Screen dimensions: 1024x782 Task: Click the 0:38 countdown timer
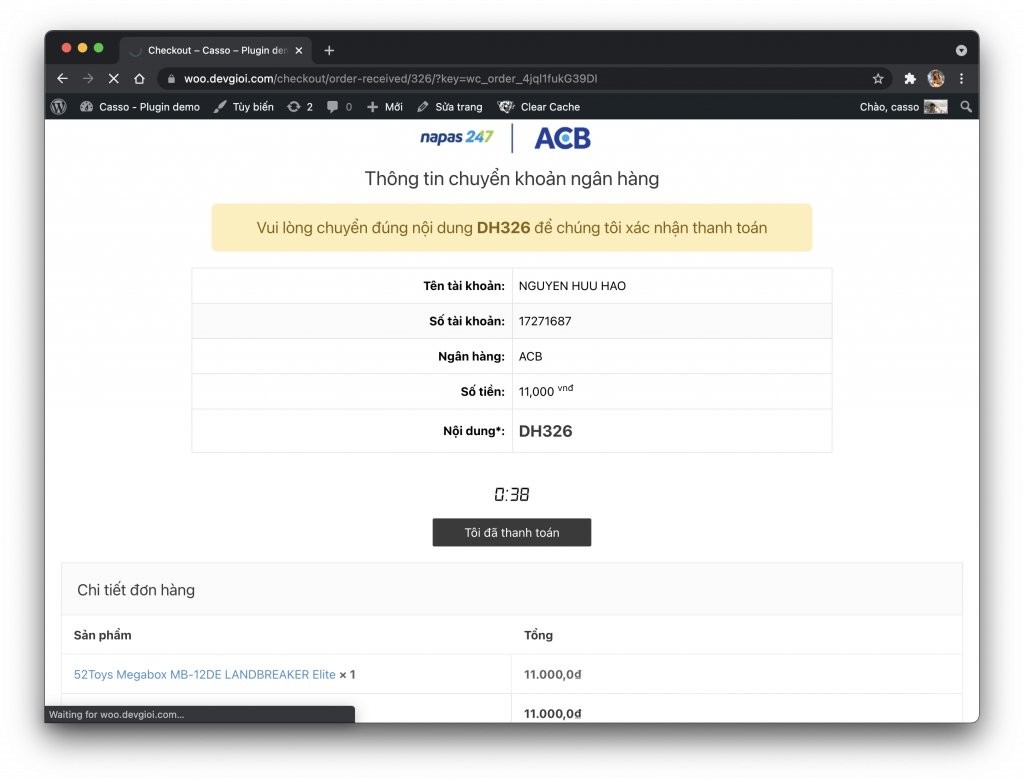click(x=511, y=495)
